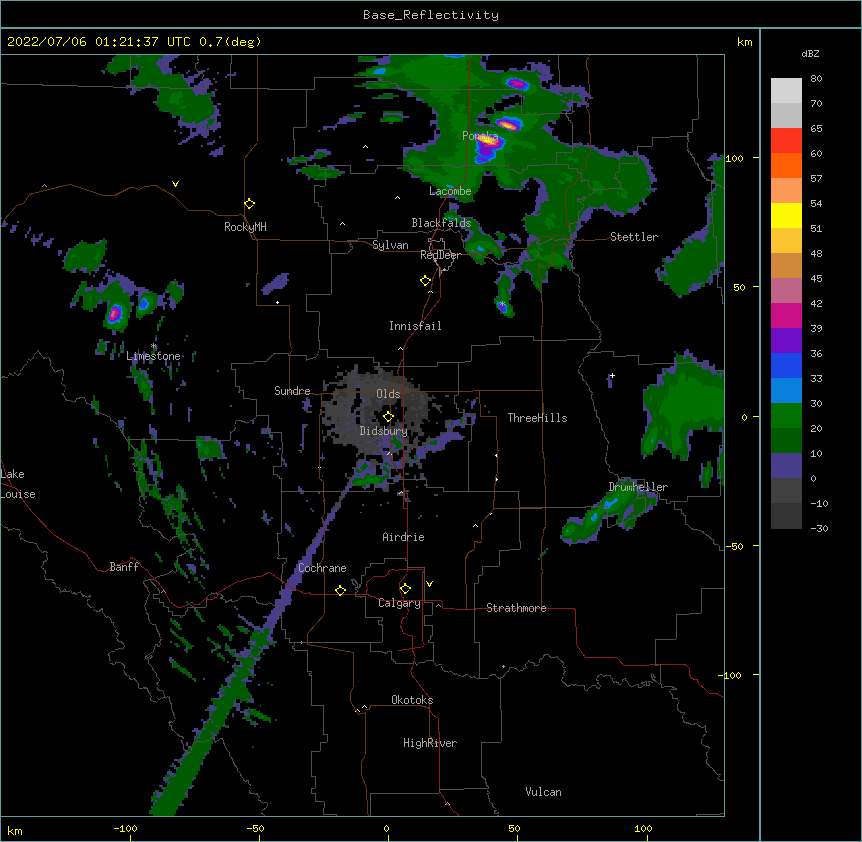Click the yellow diamond marker above Calgary label
The width and height of the screenshot is (862, 842).
tap(405, 589)
